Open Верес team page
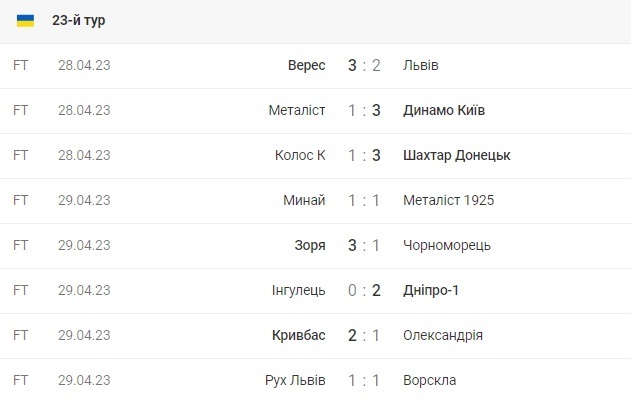The width and height of the screenshot is (631, 401). (306, 65)
